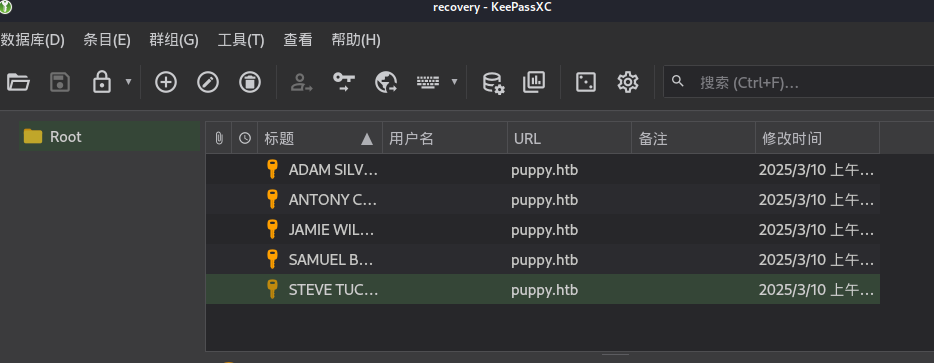Click the Copy password key icon
The height and width of the screenshot is (363, 934).
click(344, 82)
